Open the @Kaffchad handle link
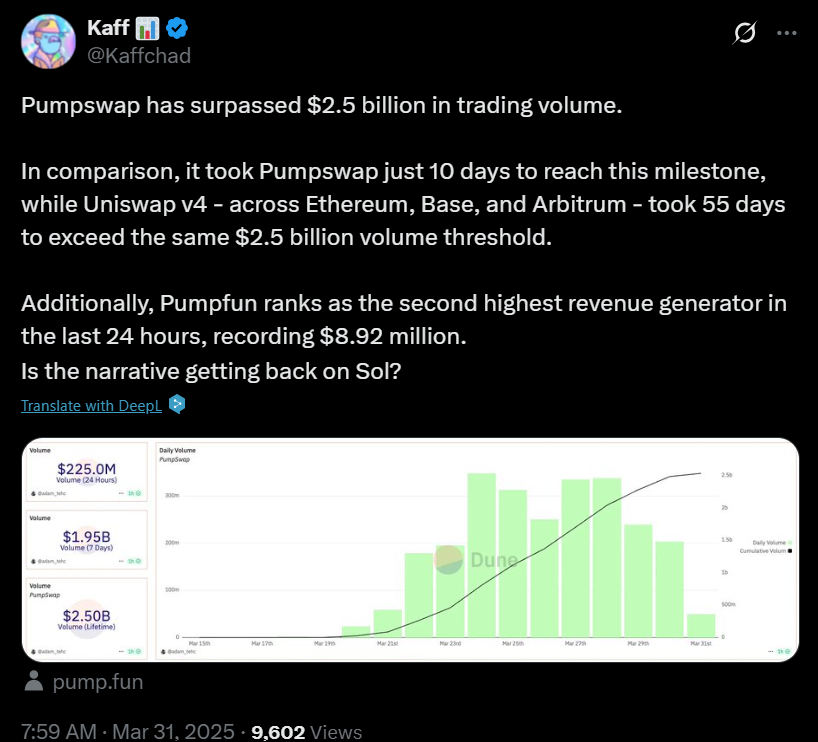Image resolution: width=818 pixels, height=742 pixels. (x=139, y=55)
